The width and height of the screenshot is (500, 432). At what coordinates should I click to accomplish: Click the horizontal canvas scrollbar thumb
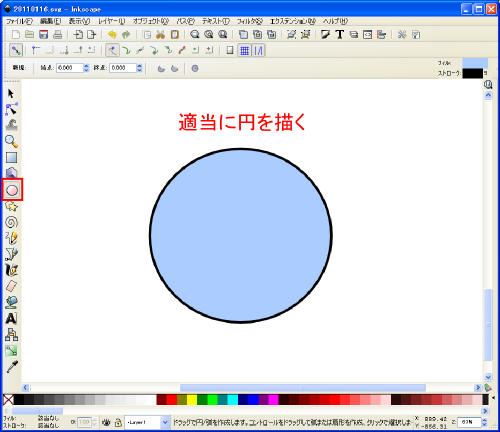pos(303,387)
